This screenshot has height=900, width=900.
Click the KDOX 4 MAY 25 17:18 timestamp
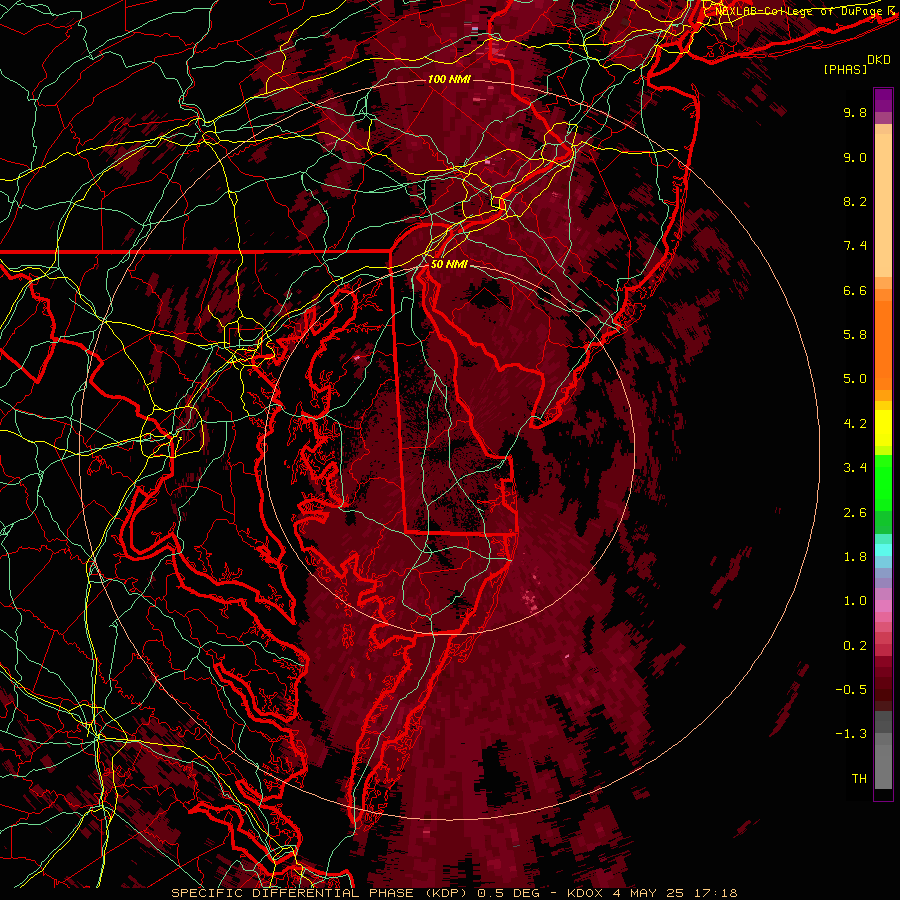[x=652, y=893]
